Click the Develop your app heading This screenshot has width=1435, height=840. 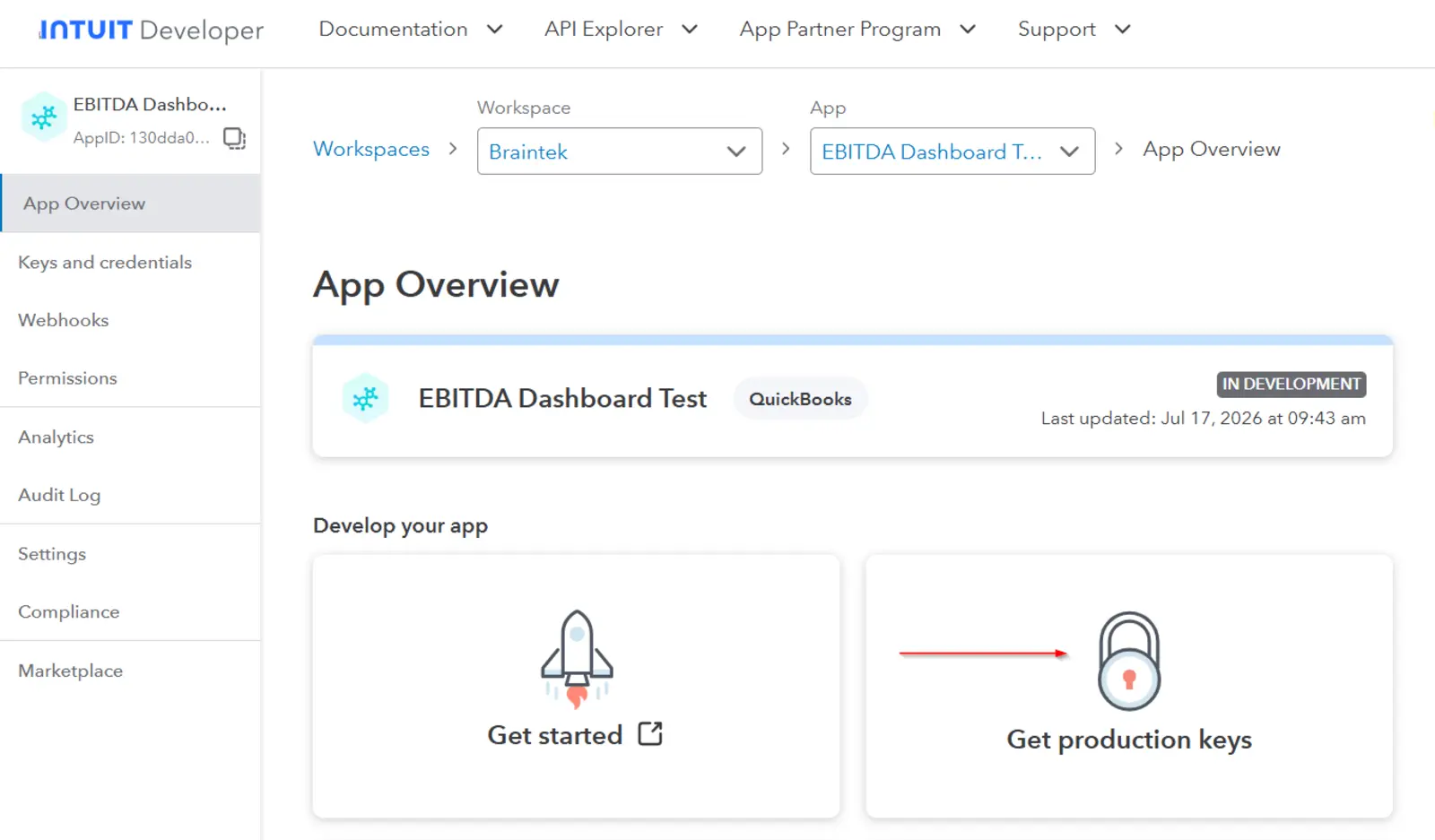click(400, 525)
